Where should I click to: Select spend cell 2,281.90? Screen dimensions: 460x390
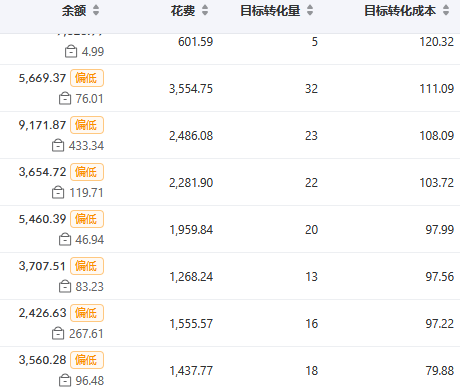[191, 183]
